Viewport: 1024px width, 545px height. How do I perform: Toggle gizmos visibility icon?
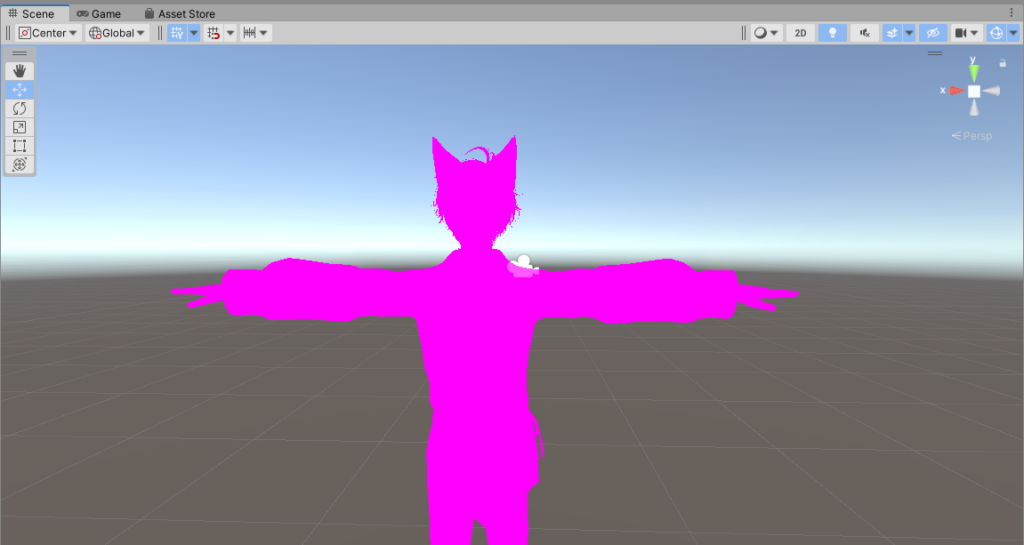point(996,33)
